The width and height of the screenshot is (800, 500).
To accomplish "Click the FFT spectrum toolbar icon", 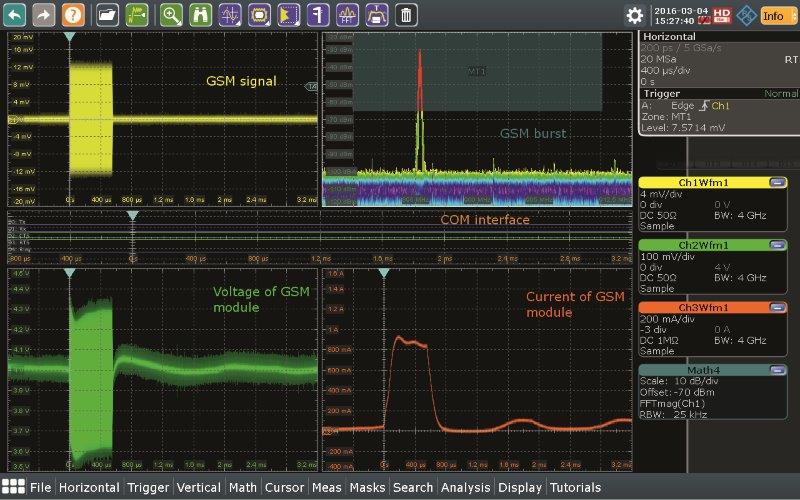I will [x=346, y=15].
